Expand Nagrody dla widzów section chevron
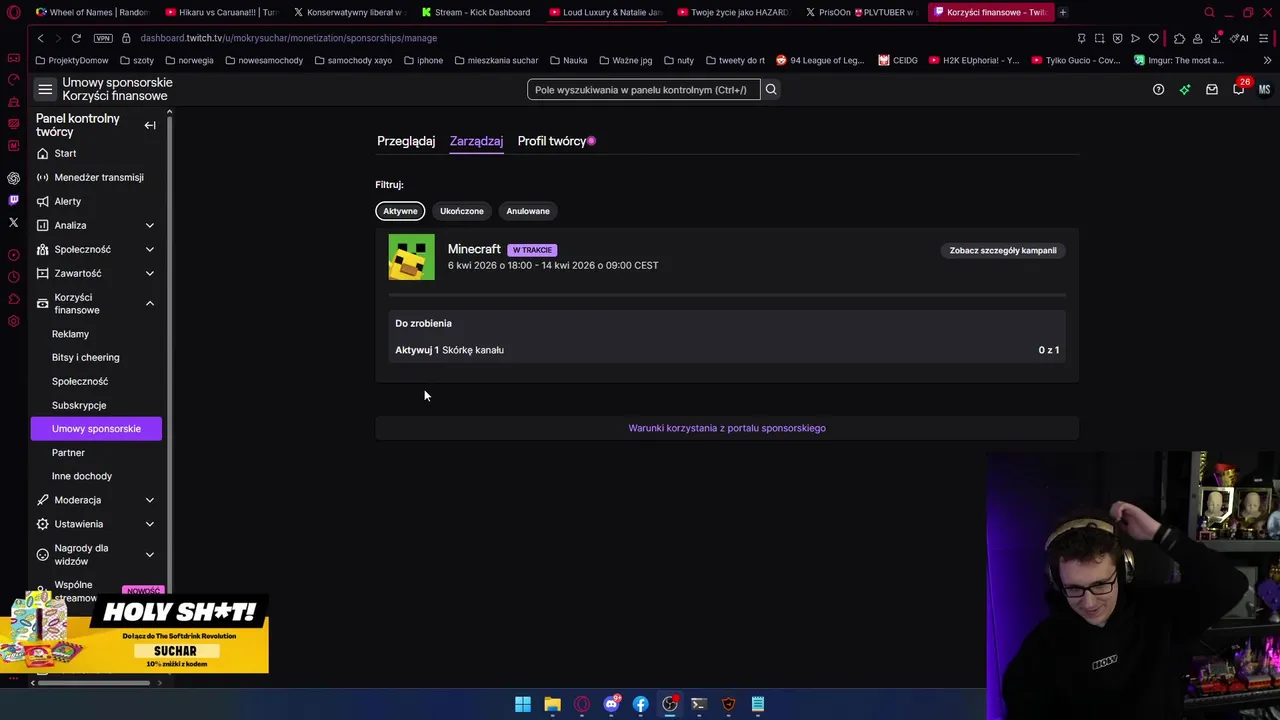The height and width of the screenshot is (720, 1280). (x=150, y=554)
